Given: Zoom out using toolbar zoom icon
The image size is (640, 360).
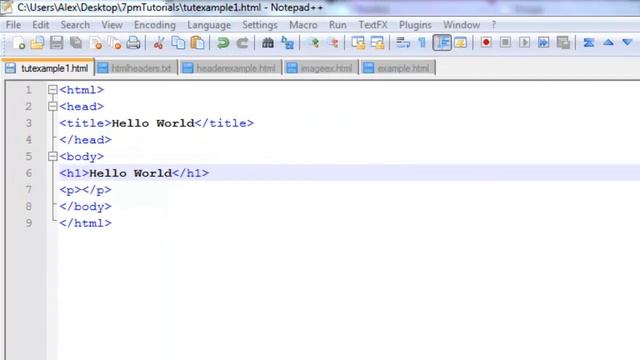Looking at the screenshot, I should pos(333,43).
